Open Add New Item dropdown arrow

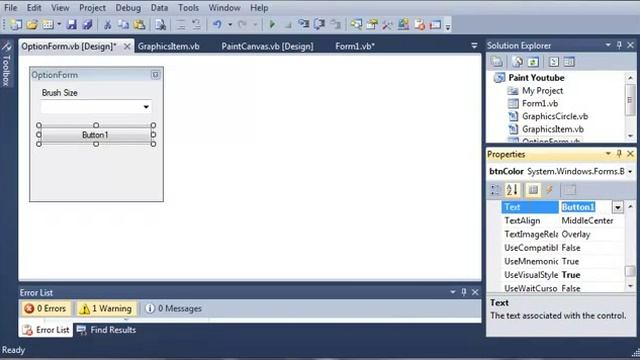click(x=59, y=24)
